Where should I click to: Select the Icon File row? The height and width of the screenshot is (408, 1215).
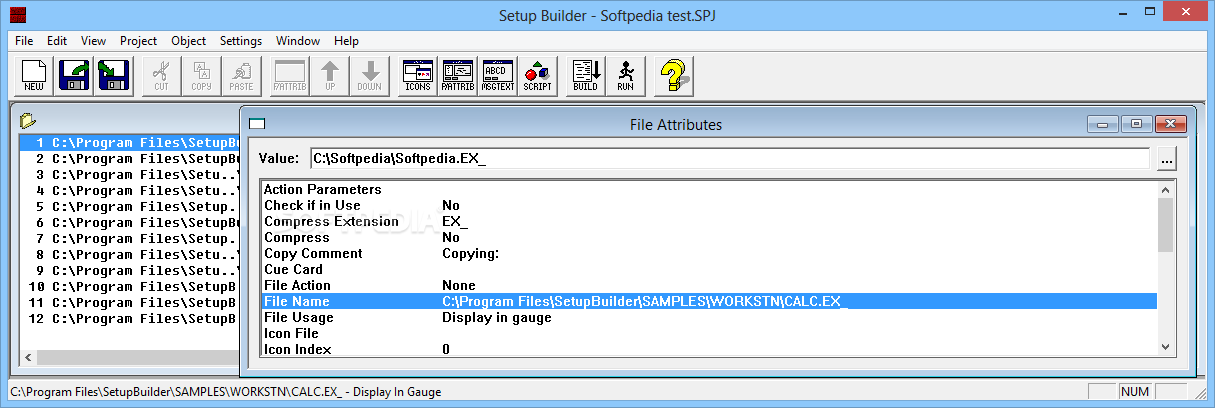tap(708, 333)
